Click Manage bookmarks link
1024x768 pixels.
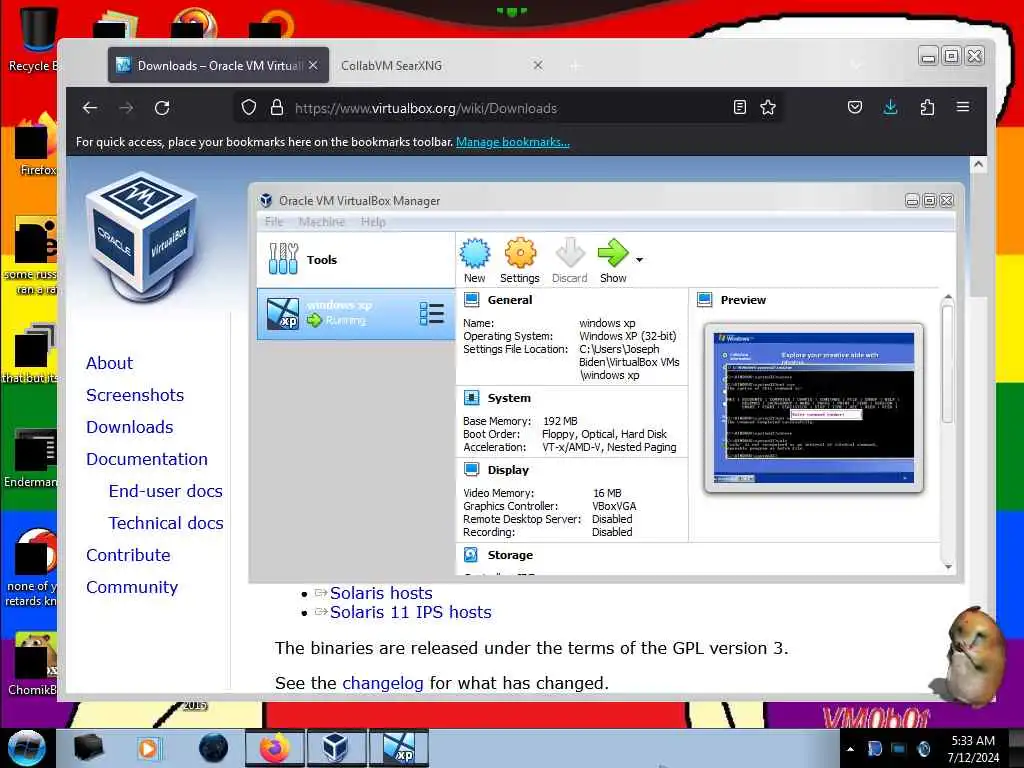[x=513, y=142]
